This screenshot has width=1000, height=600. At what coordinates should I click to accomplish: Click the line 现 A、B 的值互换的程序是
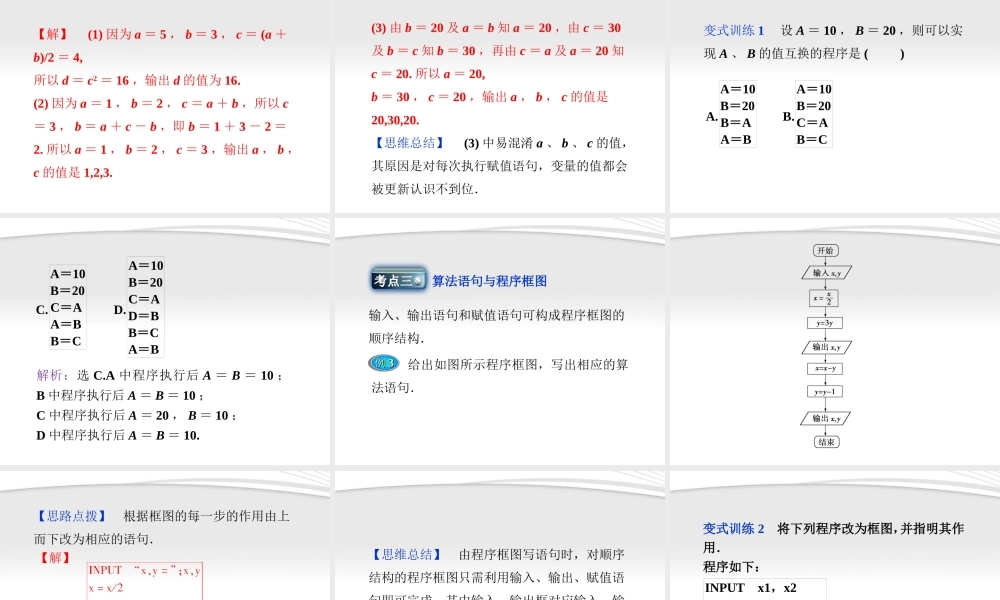coord(804,54)
